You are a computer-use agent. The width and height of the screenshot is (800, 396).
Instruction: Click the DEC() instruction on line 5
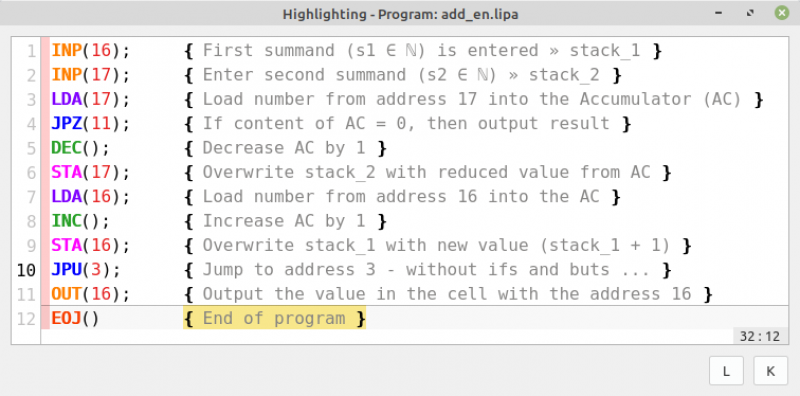80,148
